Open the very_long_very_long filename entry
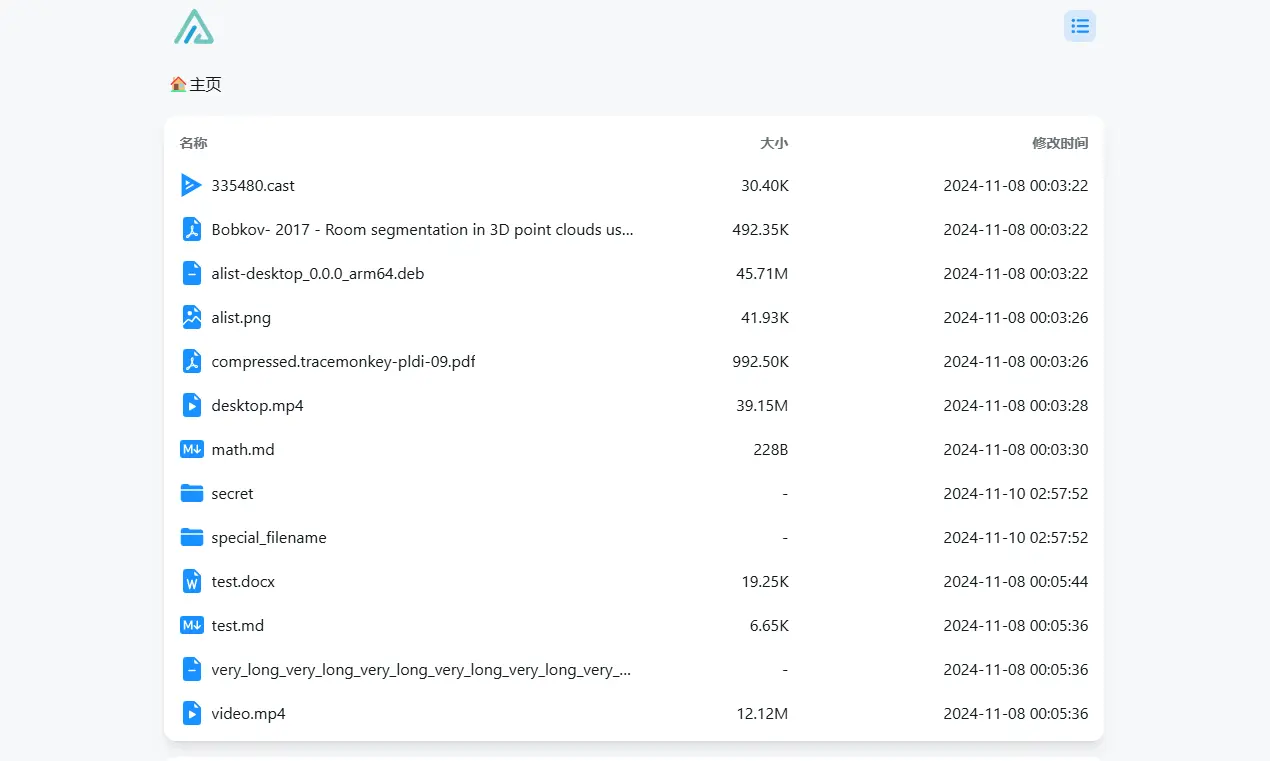The height and width of the screenshot is (761, 1270). (421, 669)
